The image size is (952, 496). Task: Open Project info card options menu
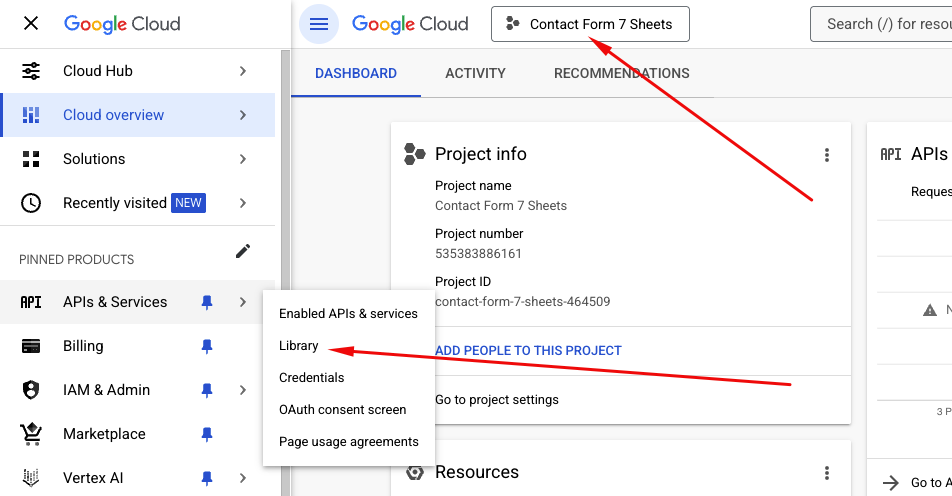click(826, 155)
